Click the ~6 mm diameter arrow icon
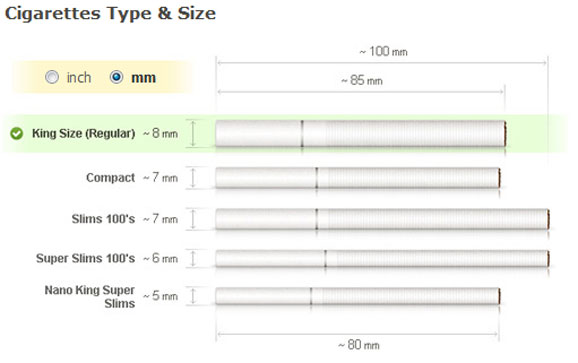The width and height of the screenshot is (578, 363). point(193,258)
